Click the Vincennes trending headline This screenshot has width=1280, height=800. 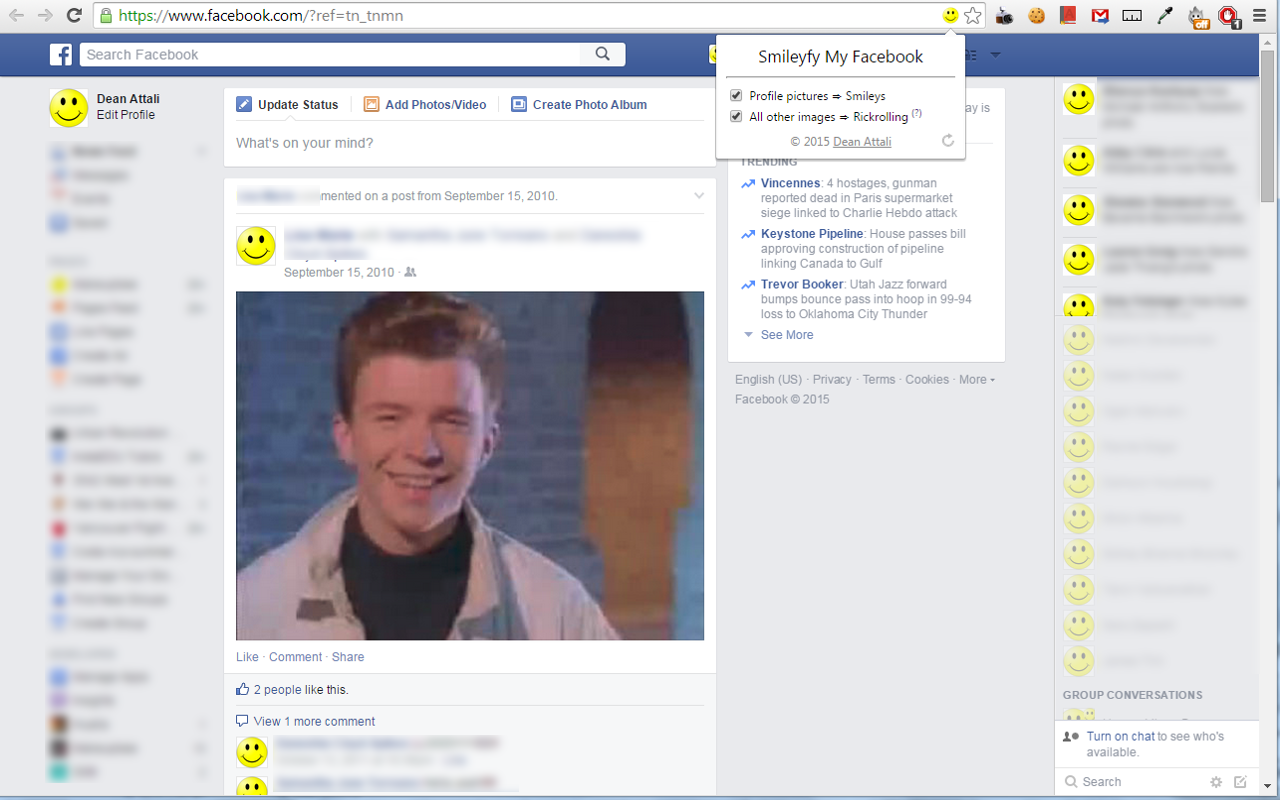click(790, 183)
